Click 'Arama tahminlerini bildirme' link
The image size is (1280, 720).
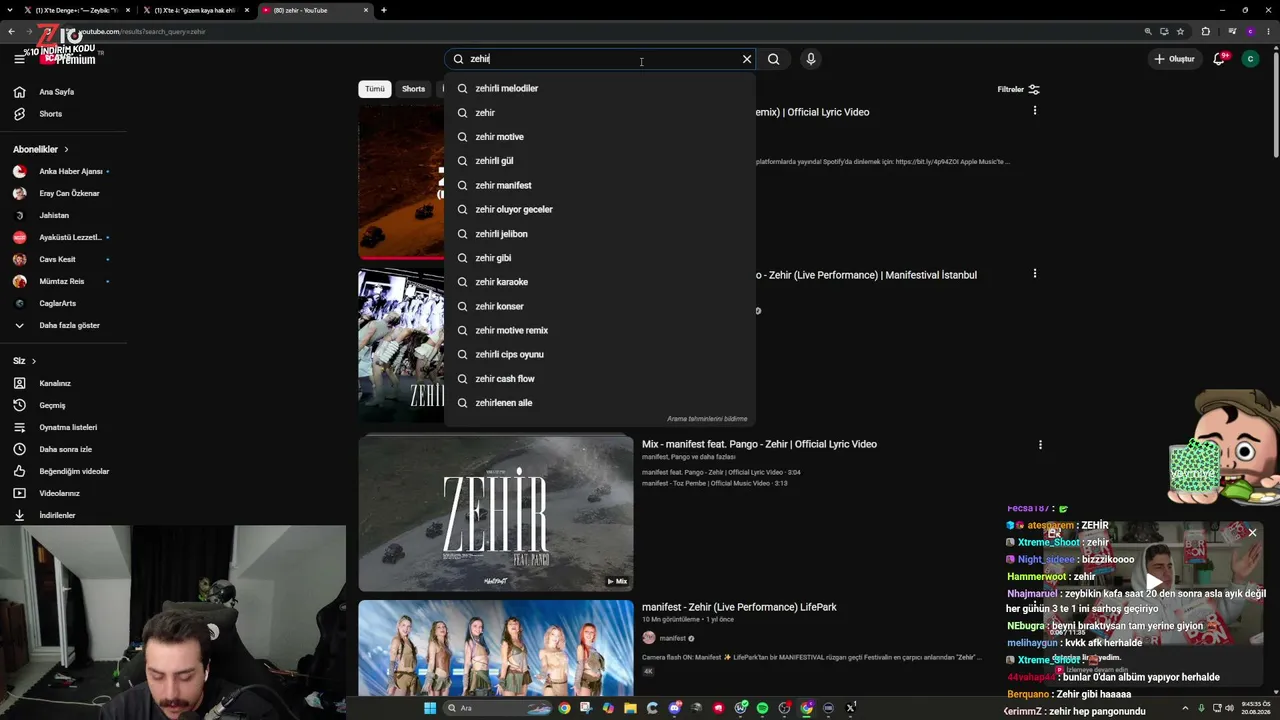click(707, 419)
